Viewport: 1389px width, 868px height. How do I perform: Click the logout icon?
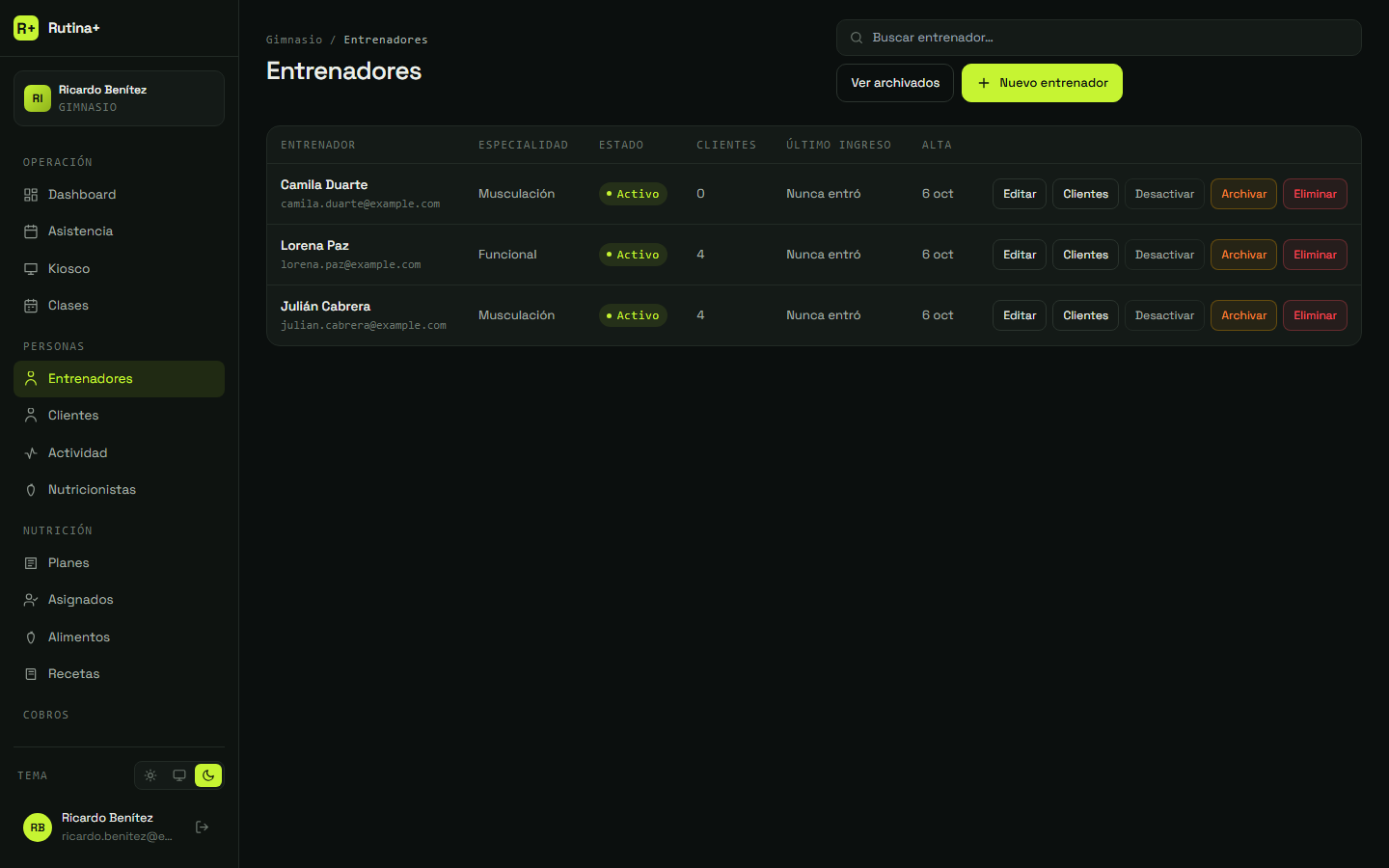point(203,827)
